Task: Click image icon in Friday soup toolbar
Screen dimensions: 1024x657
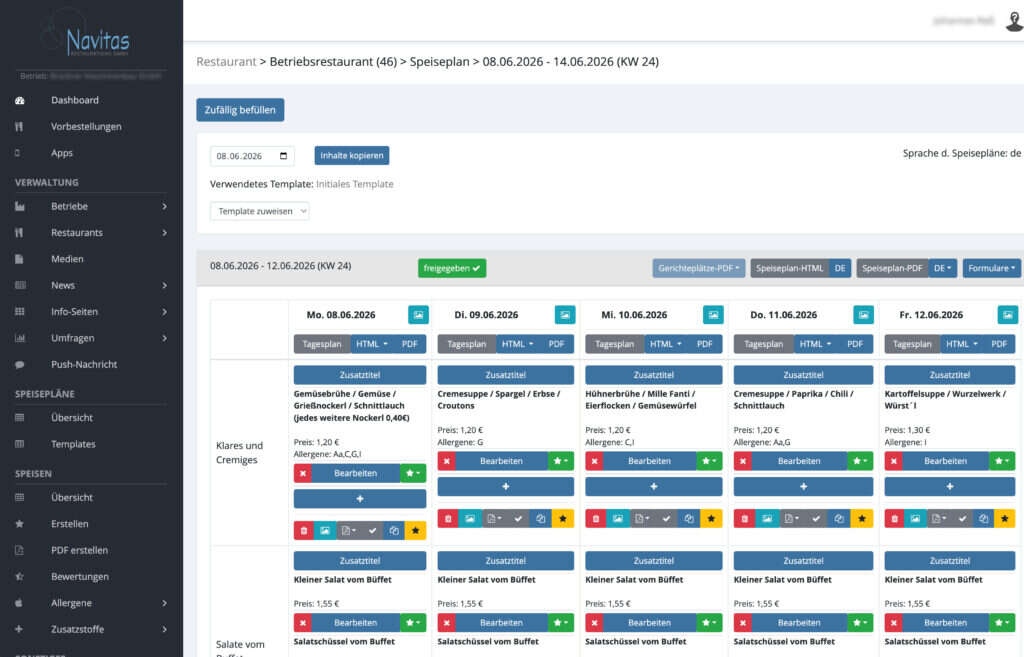Action: click(x=916, y=519)
